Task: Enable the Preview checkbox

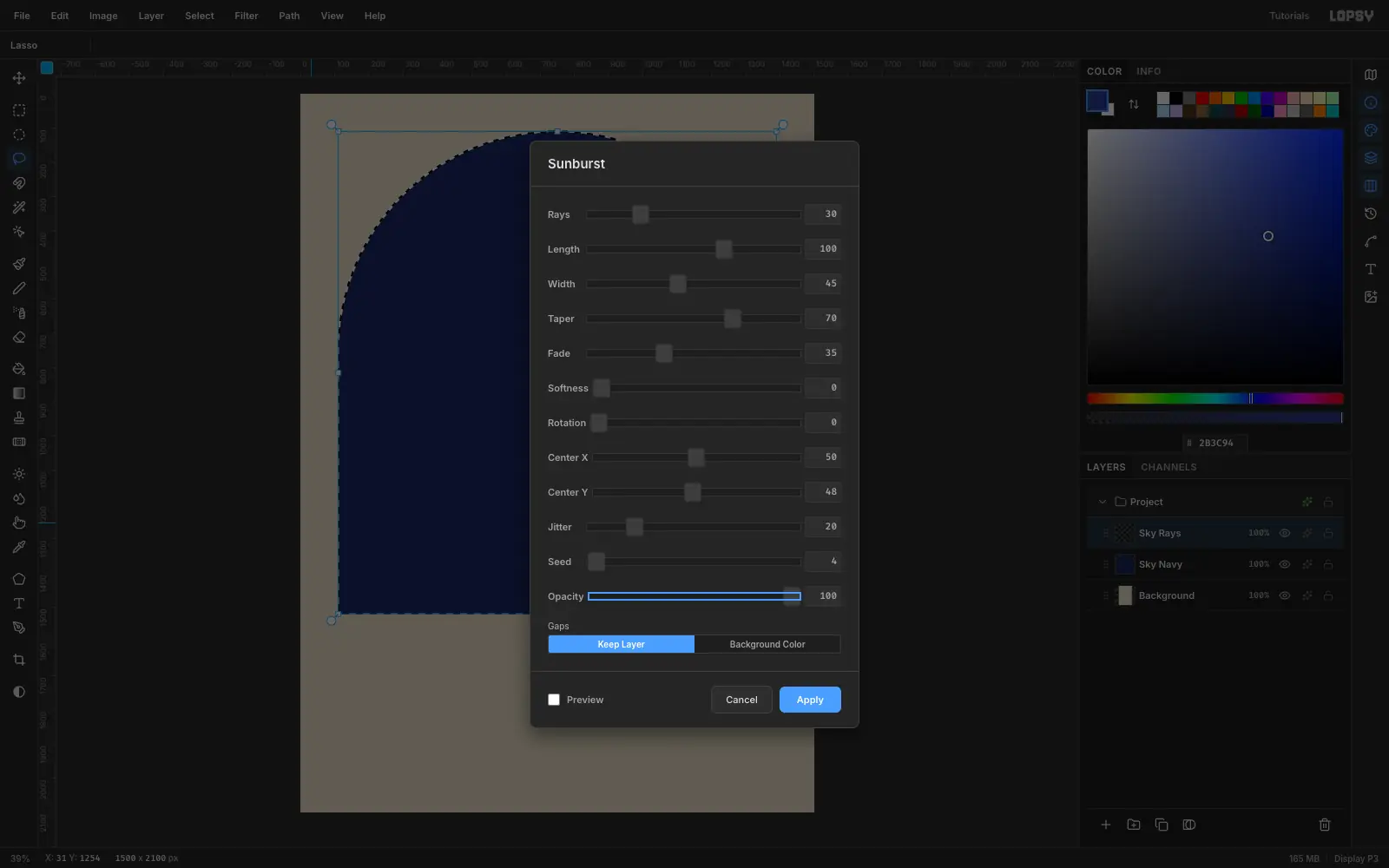Action: [x=554, y=700]
